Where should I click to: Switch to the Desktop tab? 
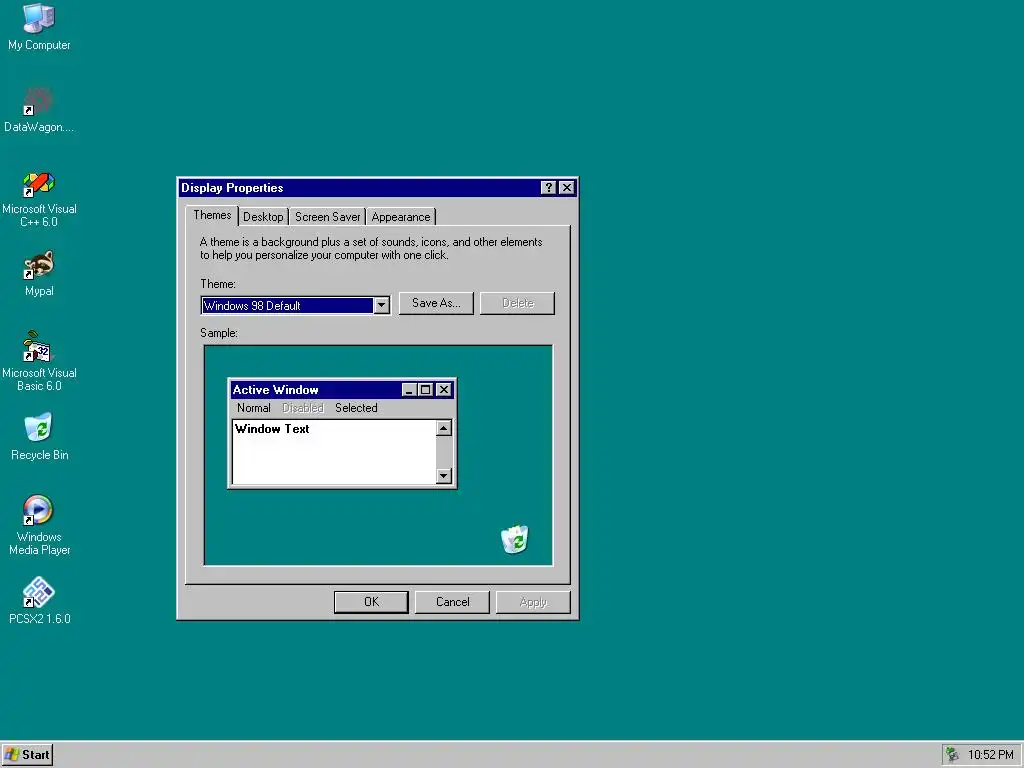coord(263,217)
